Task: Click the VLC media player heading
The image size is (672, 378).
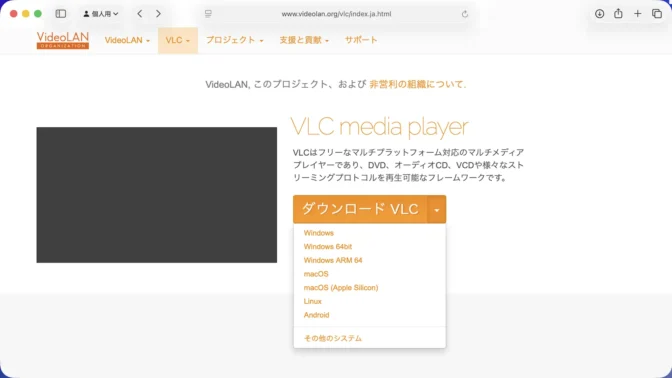Action: point(379,127)
